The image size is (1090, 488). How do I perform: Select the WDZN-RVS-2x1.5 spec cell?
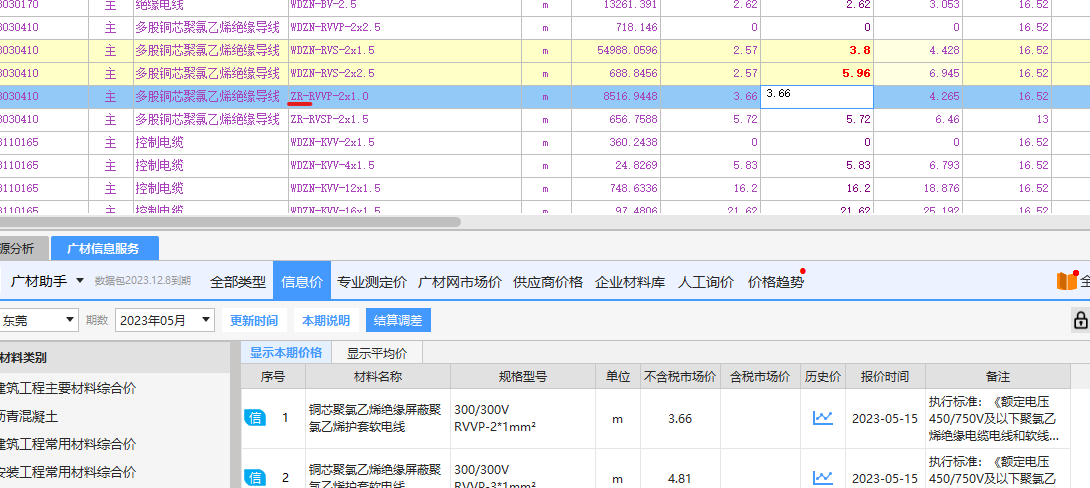point(405,50)
